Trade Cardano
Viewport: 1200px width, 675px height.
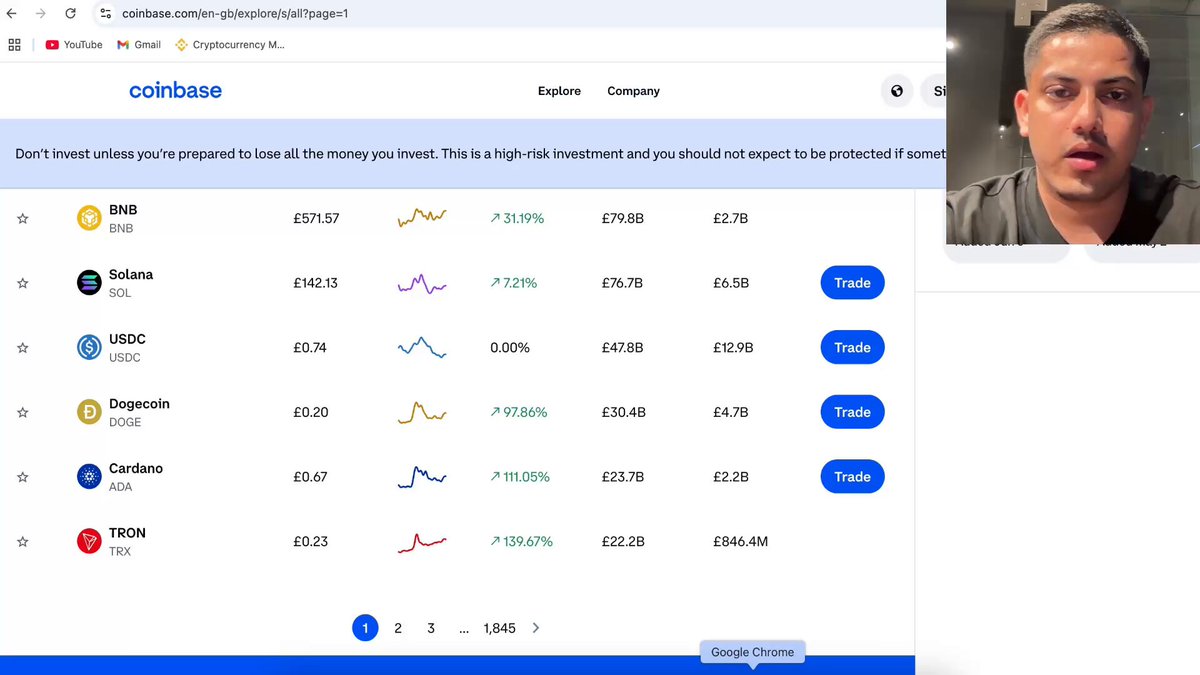point(852,477)
